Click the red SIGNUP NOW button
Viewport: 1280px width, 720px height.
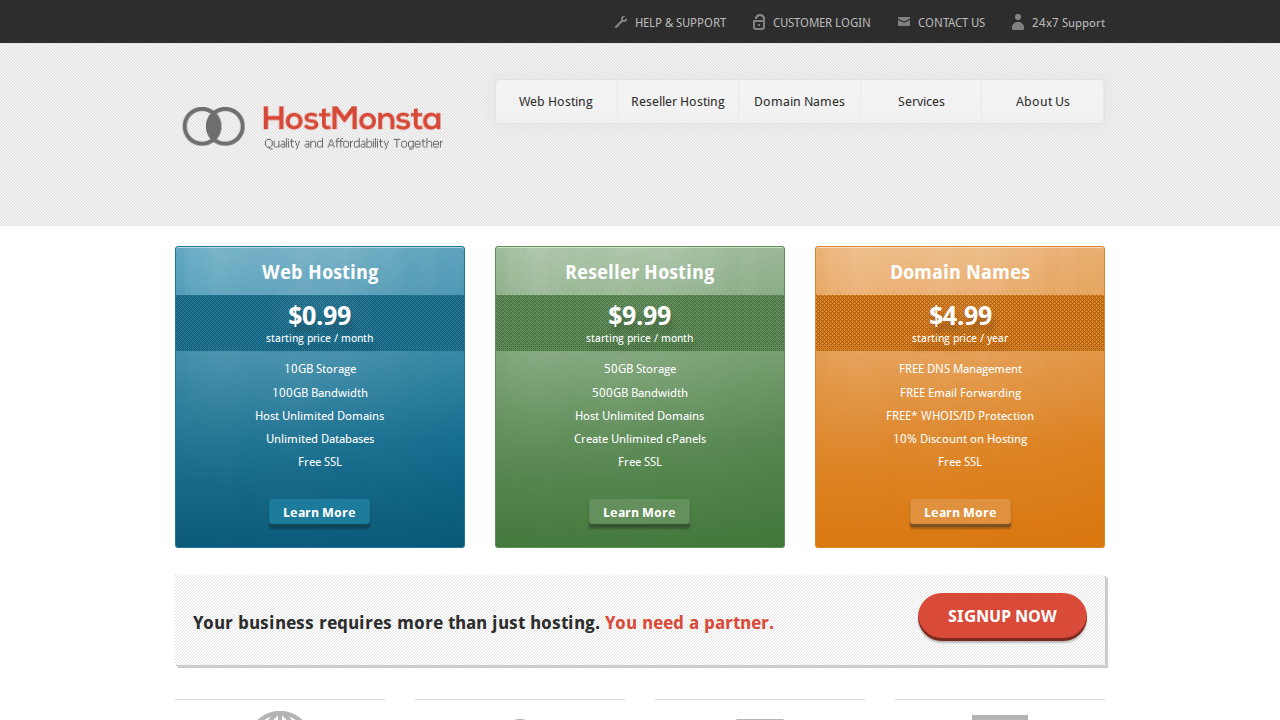(x=1002, y=616)
